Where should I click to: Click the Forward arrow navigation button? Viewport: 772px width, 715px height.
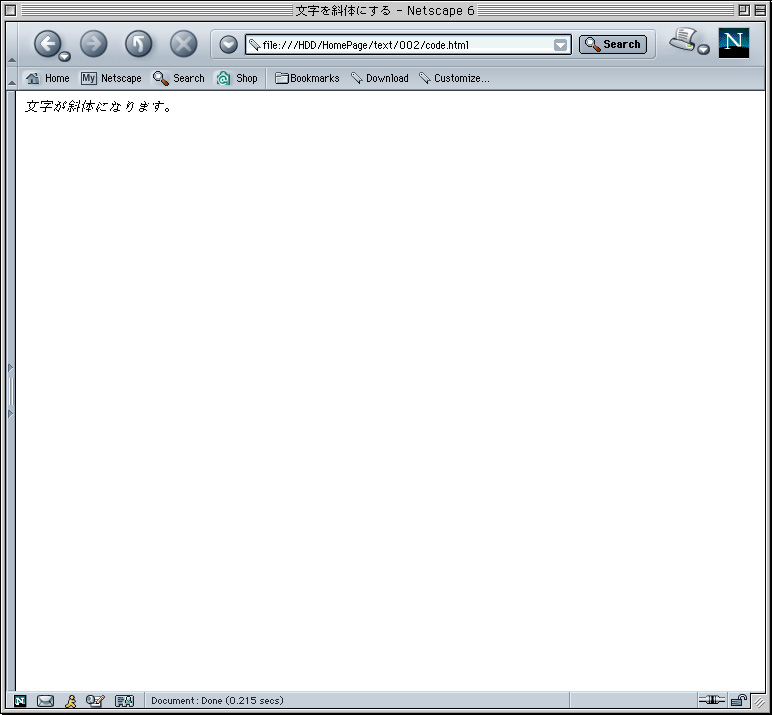click(x=94, y=44)
